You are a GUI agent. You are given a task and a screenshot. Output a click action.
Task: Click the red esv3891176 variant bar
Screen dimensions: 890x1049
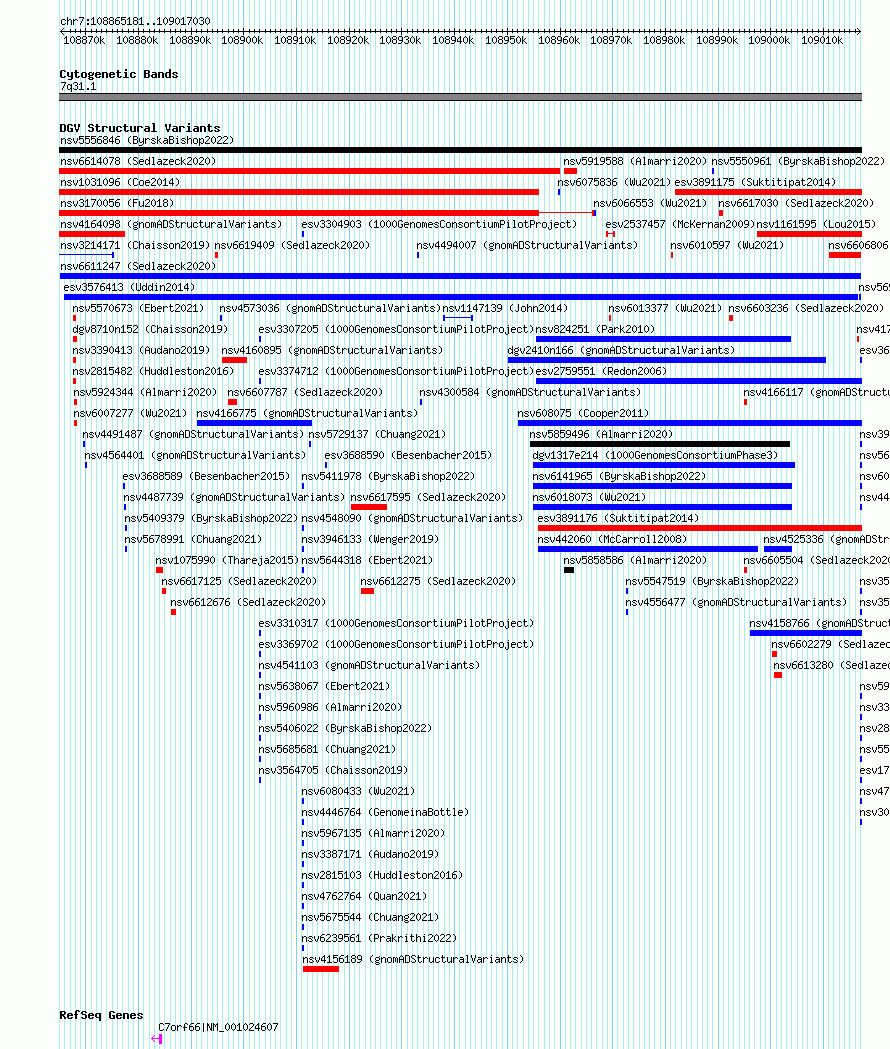(x=700, y=528)
